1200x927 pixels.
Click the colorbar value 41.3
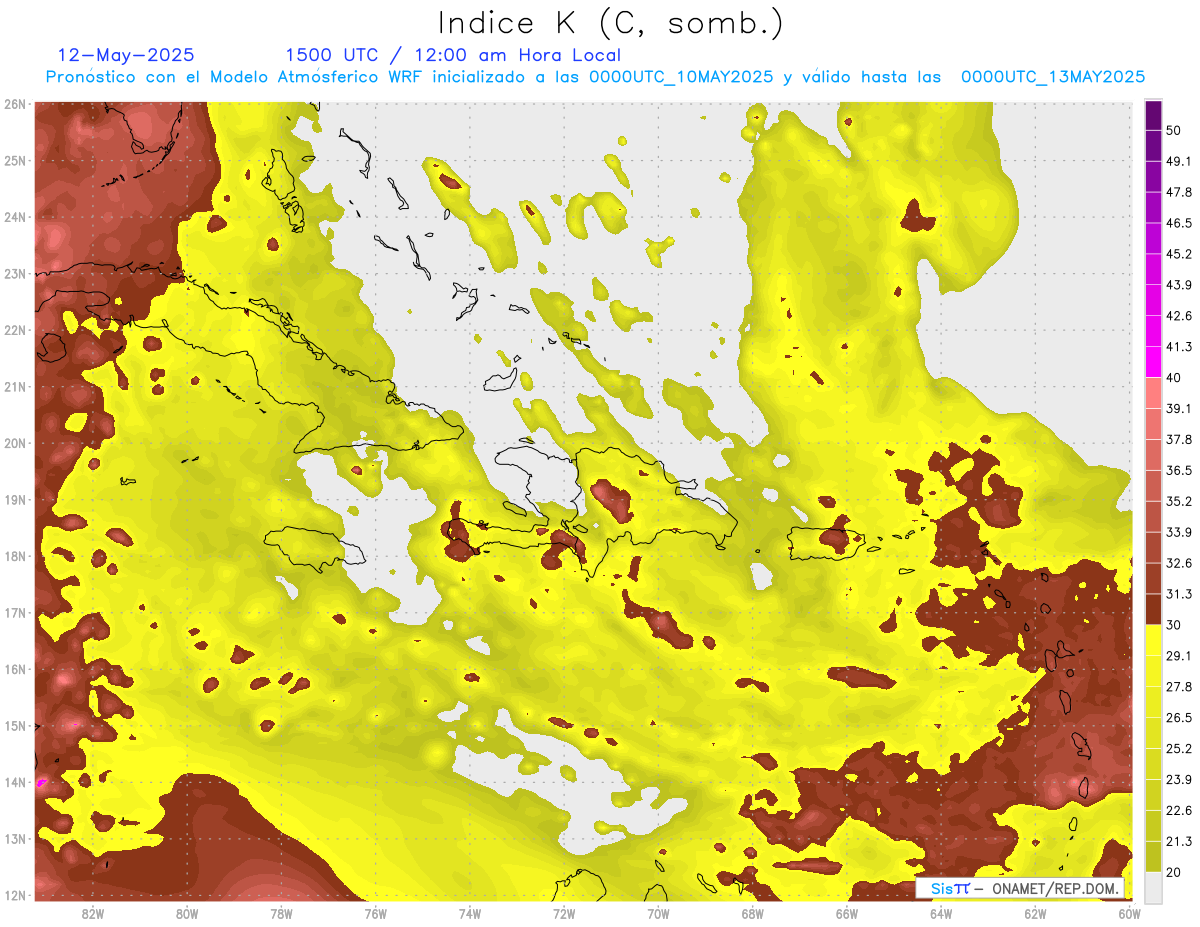point(1179,347)
